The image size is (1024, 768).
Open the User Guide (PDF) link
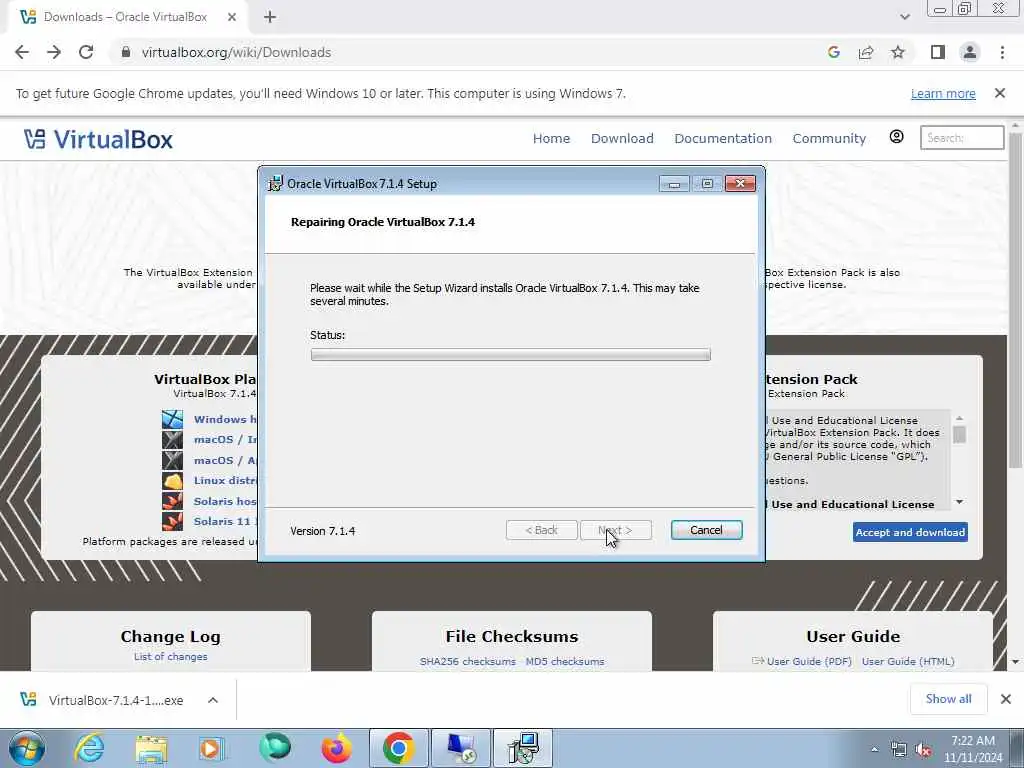pos(808,661)
